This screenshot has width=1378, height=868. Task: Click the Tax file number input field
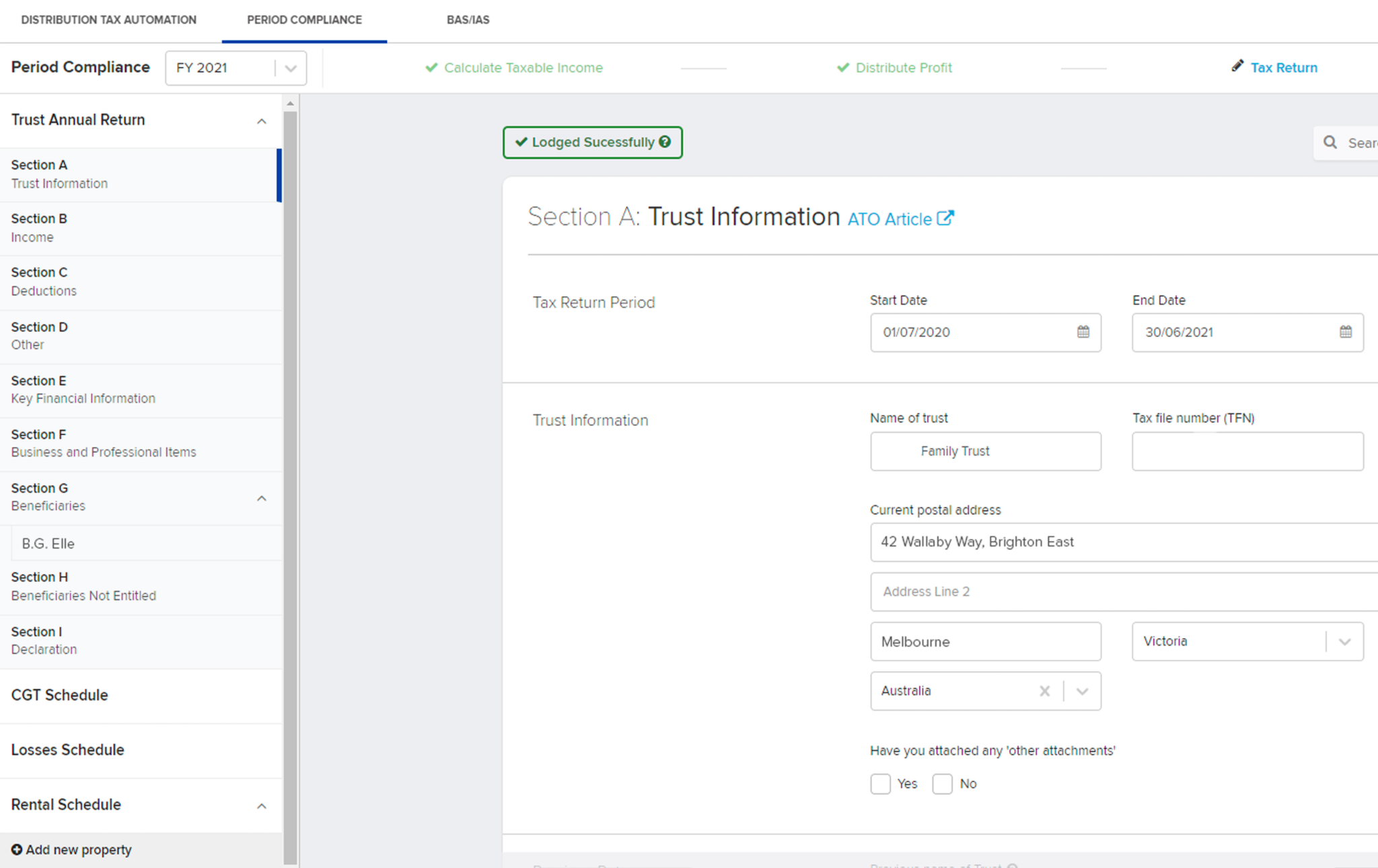click(x=1247, y=451)
